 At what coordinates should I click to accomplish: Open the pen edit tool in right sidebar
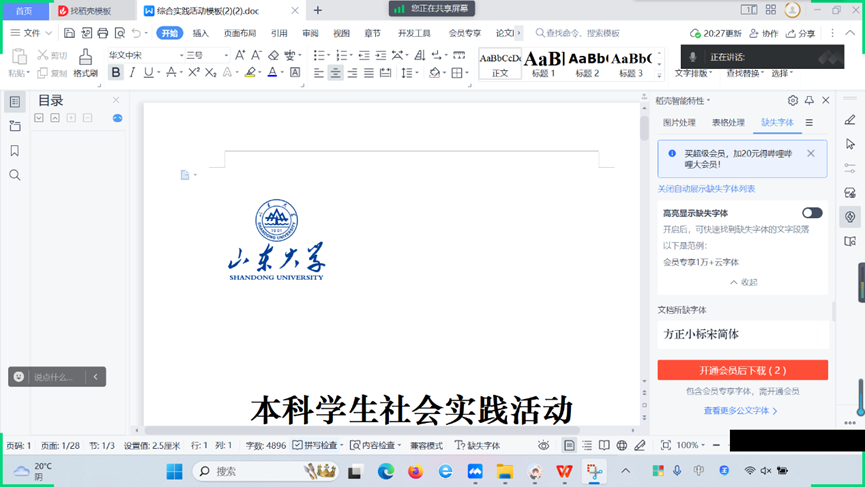coord(850,120)
